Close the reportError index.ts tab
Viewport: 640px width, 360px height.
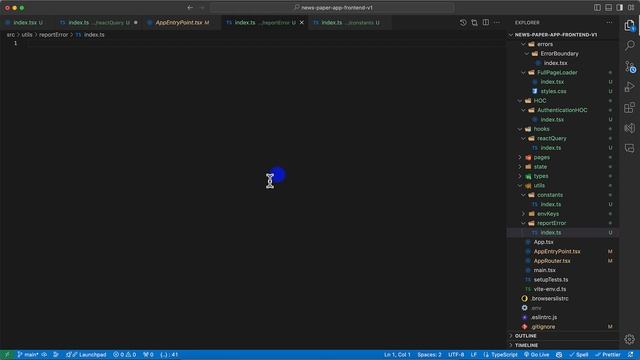pos(302,22)
